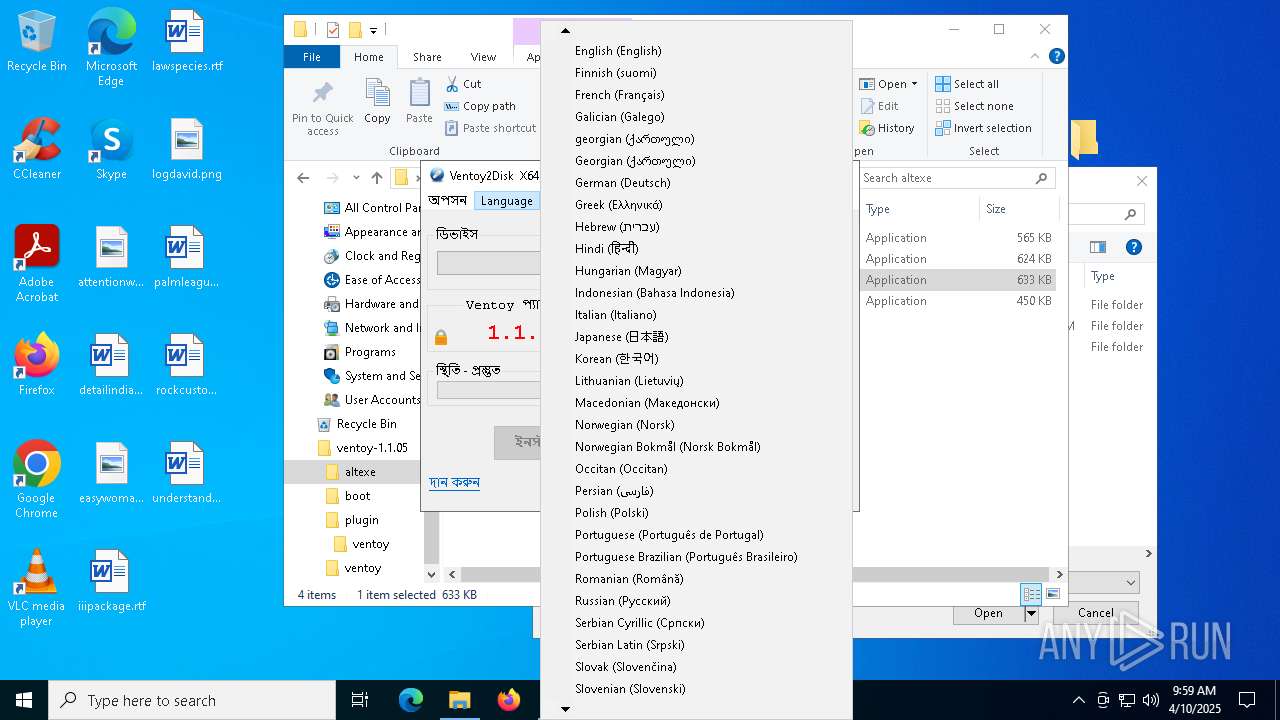
Task: Click the Cut scissors command
Action: tap(463, 84)
